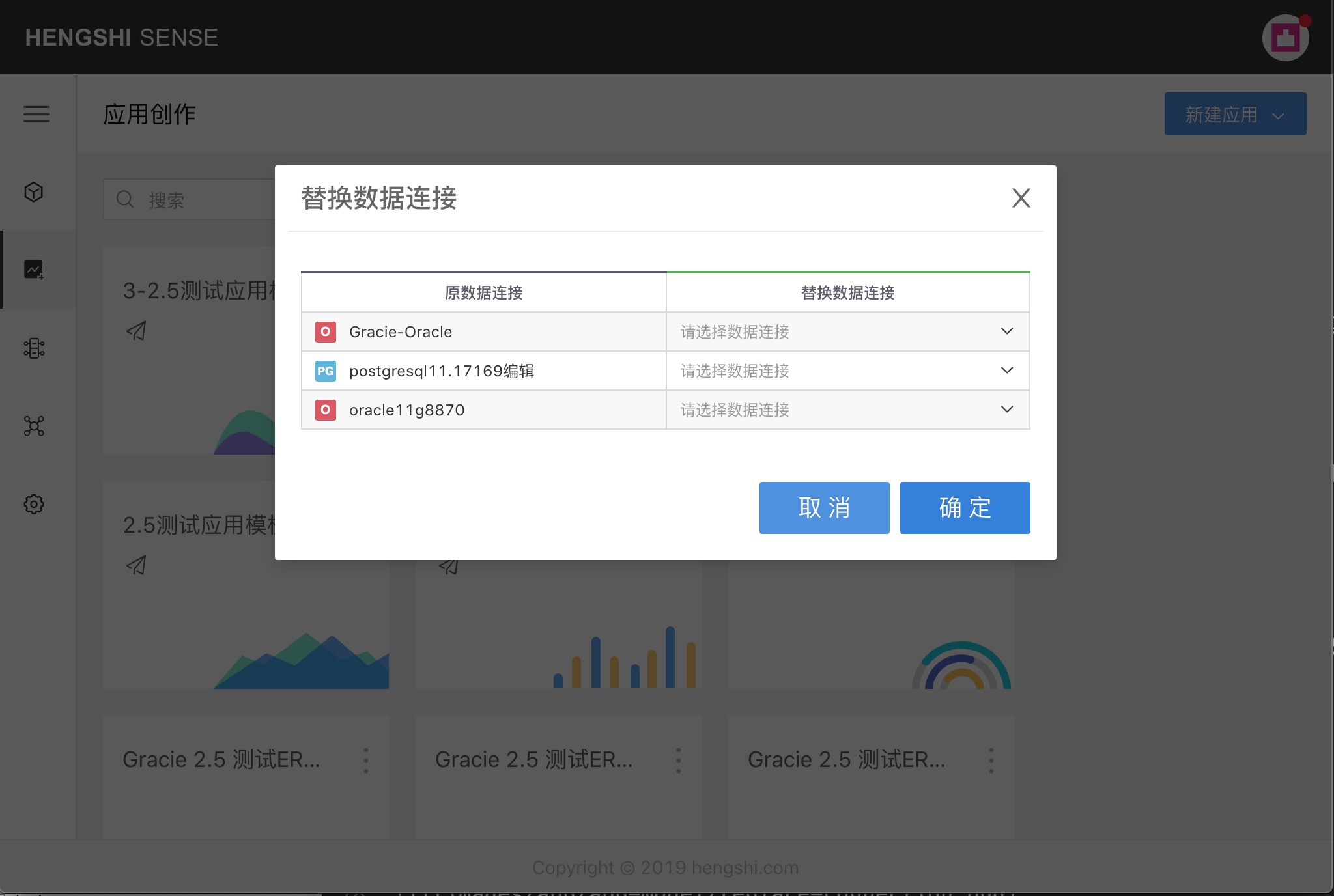
Task: Click the search magnifier icon
Action: click(x=125, y=200)
